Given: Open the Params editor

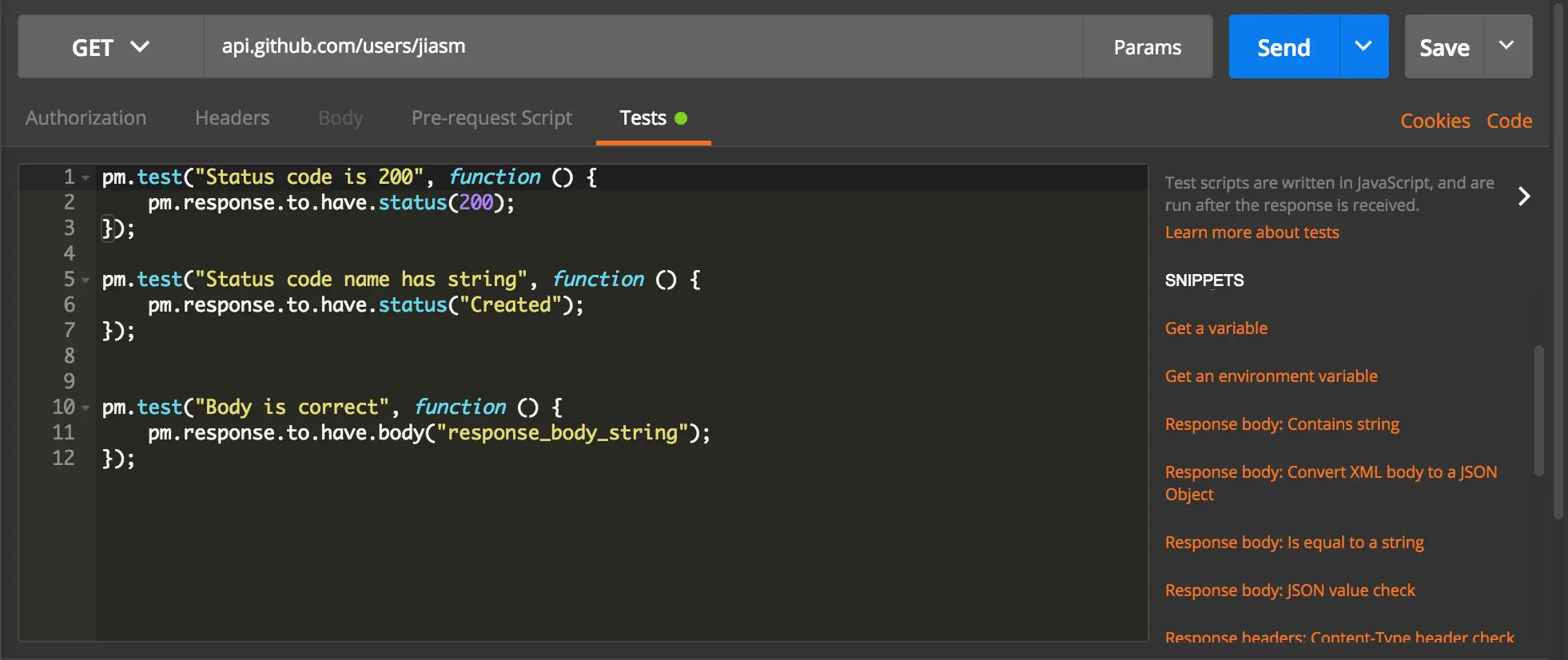Looking at the screenshot, I should coord(1148,47).
